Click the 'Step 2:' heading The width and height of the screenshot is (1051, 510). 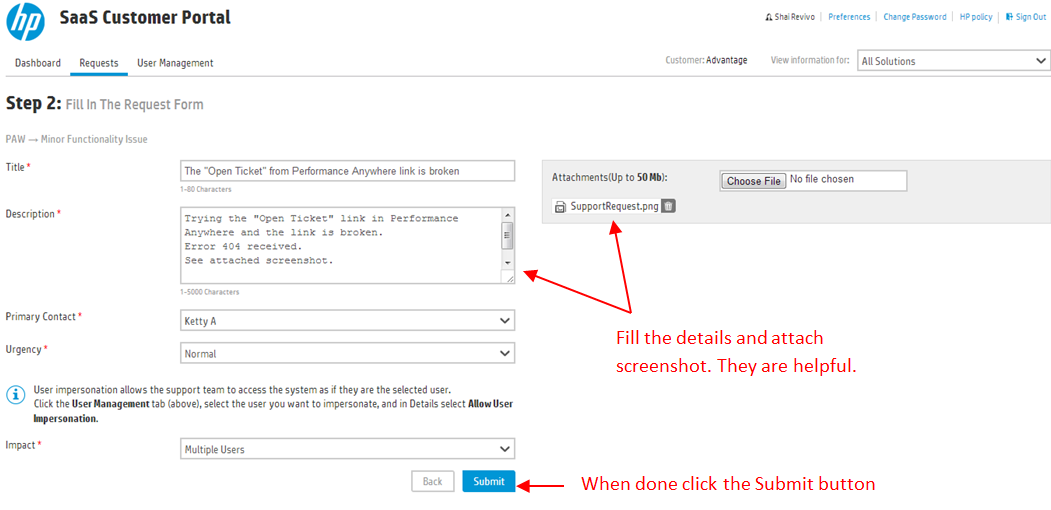tap(34, 104)
